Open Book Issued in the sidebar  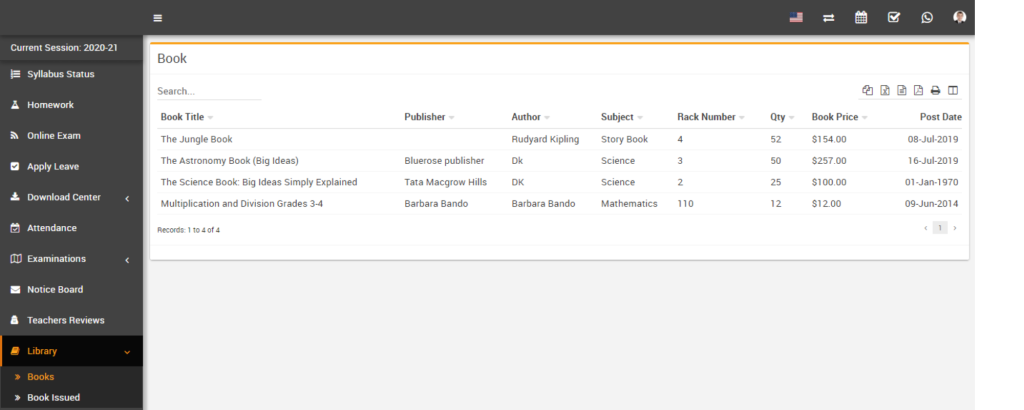click(53, 397)
